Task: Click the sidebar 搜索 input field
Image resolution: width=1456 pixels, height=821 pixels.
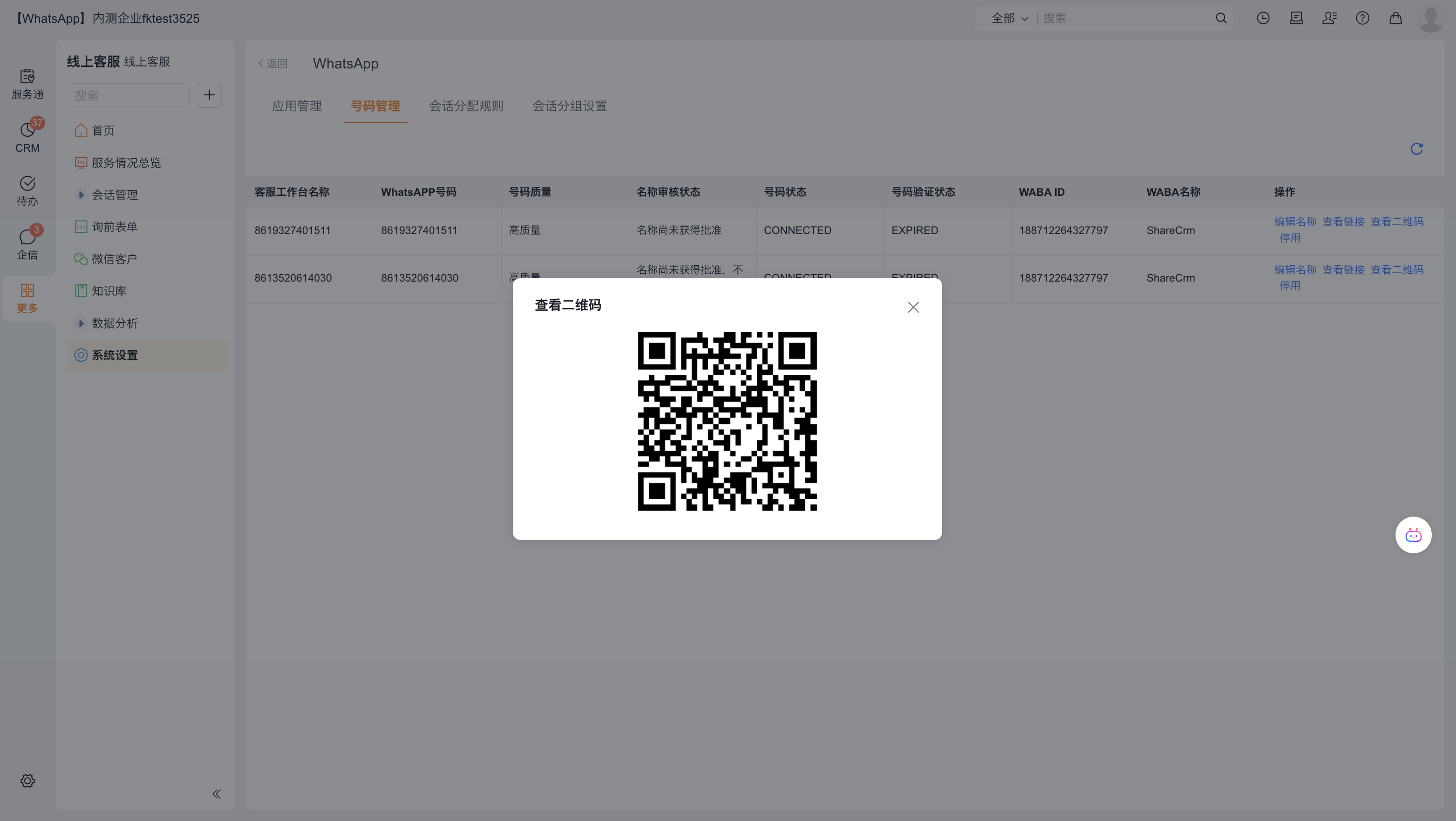Action: point(128,95)
